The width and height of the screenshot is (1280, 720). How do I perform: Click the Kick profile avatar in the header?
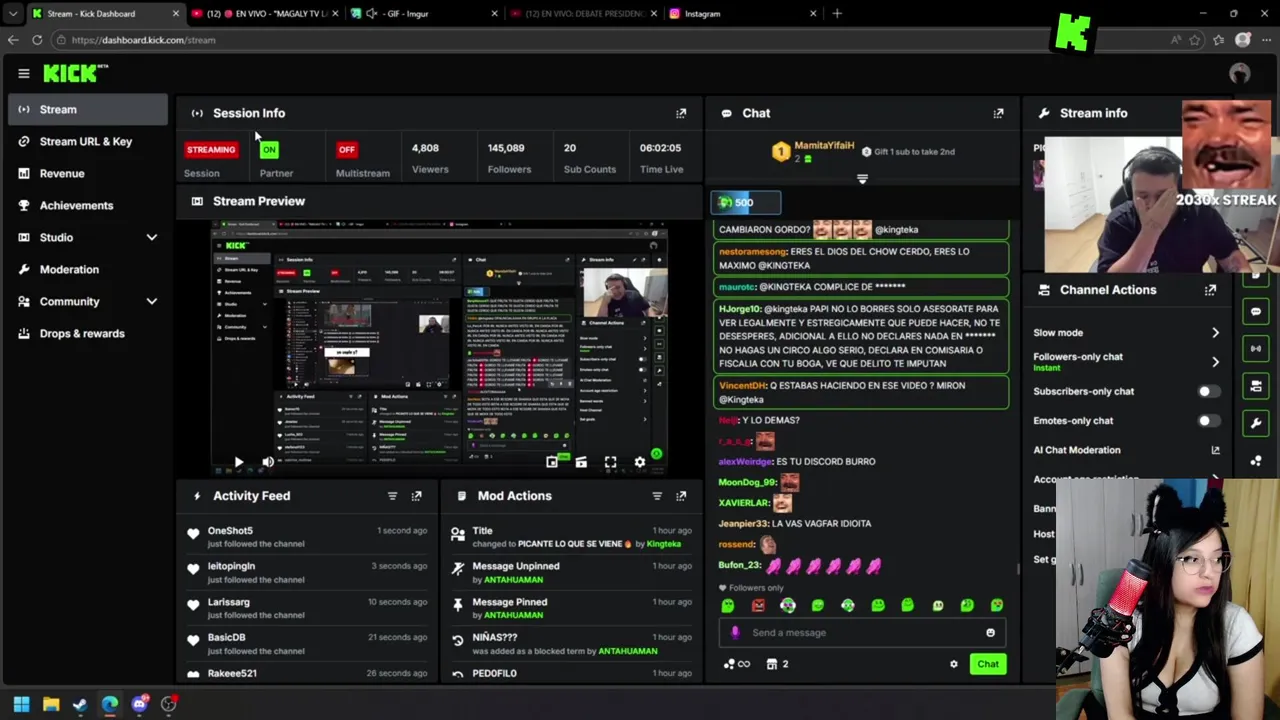point(1240,73)
